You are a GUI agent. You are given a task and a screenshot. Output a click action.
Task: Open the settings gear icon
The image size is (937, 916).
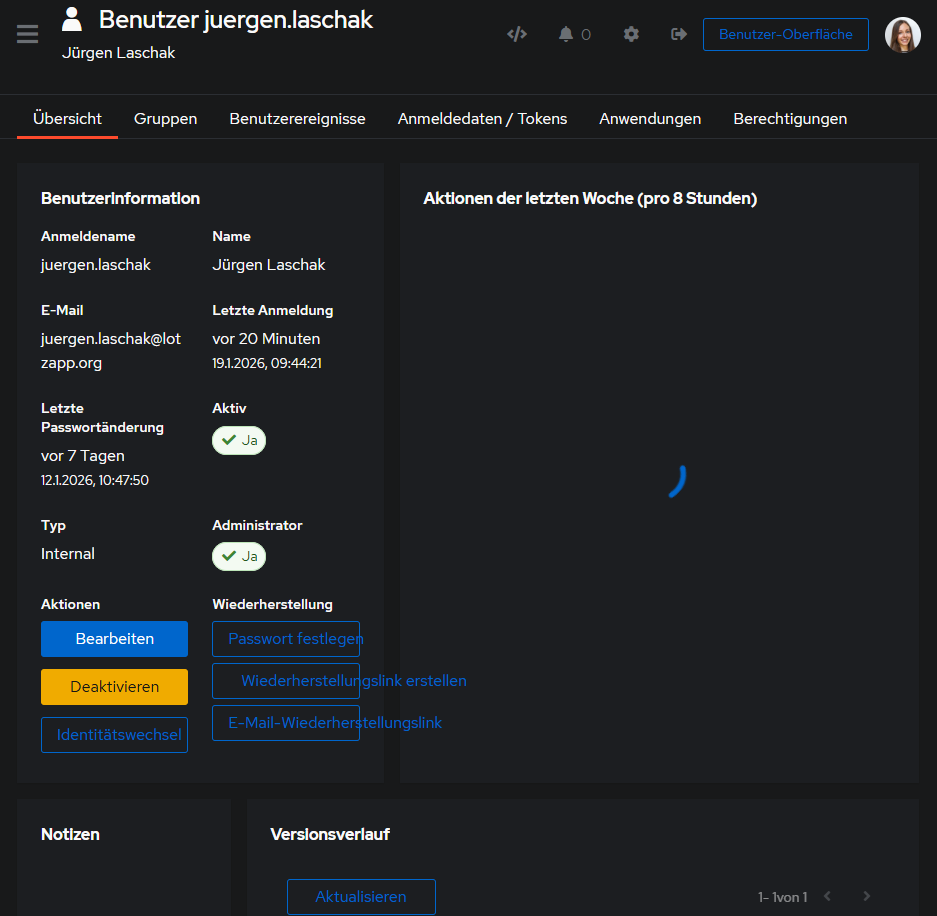point(631,34)
